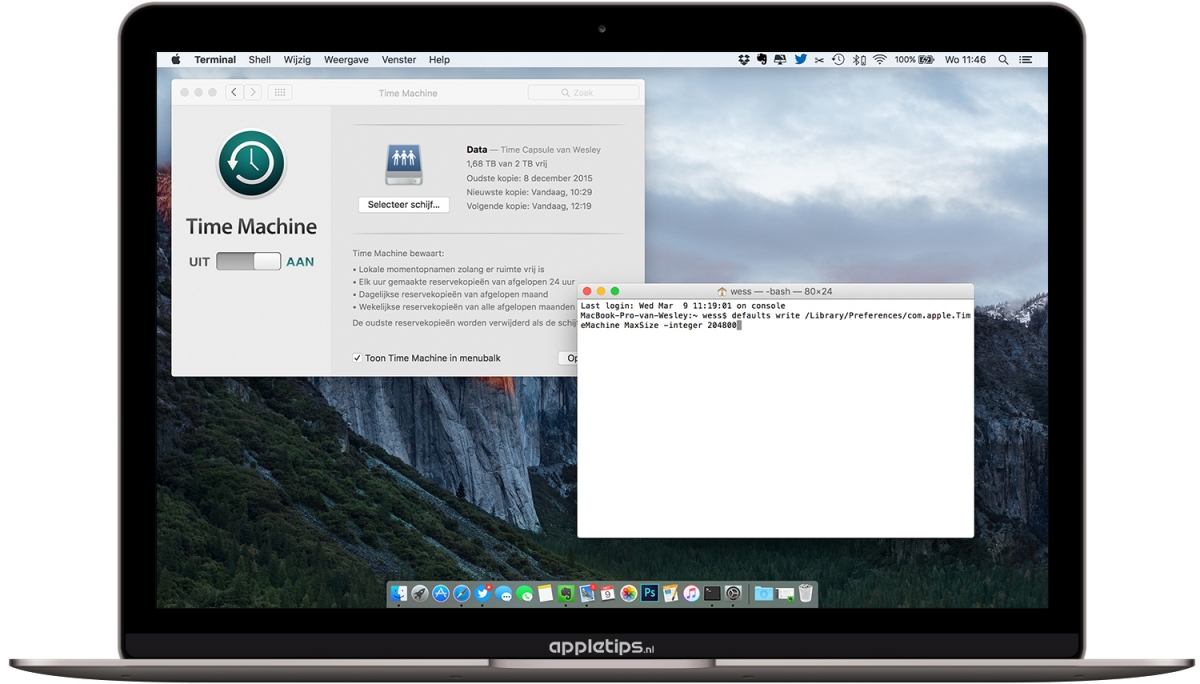The height and width of the screenshot is (684, 1200).
Task: Click the Evernote elephant menu bar icon
Action: coord(762,60)
